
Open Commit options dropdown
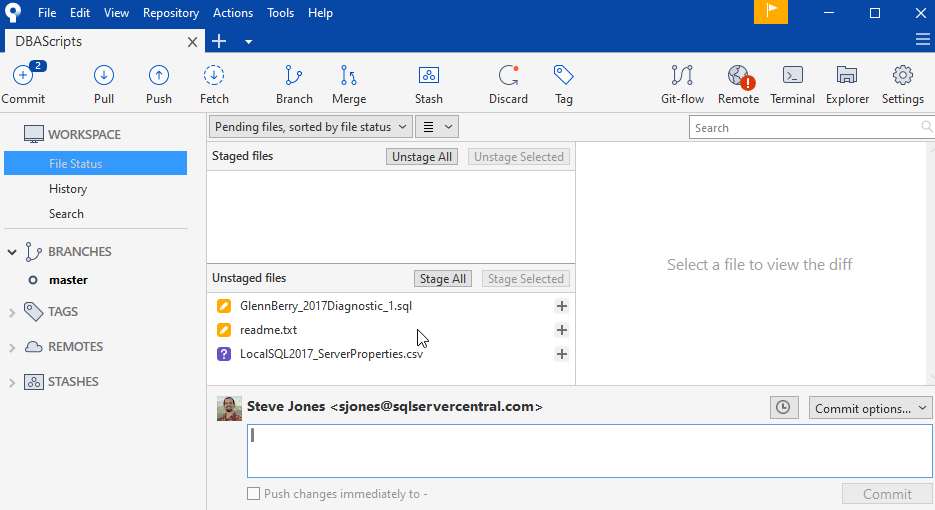coord(870,408)
